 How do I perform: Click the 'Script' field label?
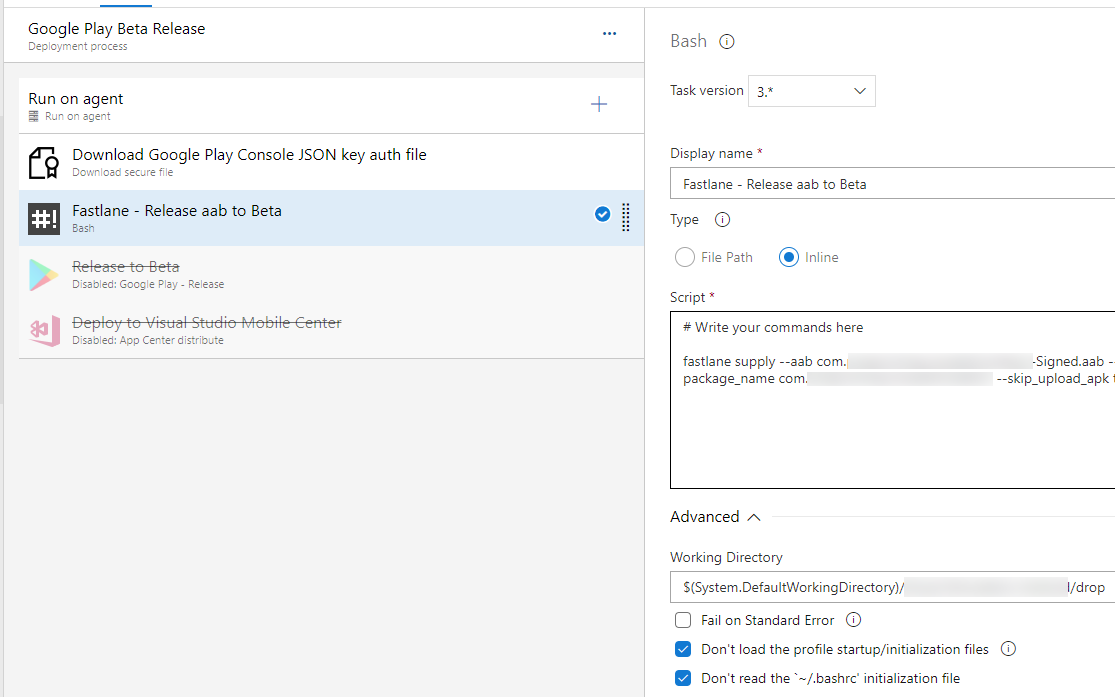click(x=687, y=297)
